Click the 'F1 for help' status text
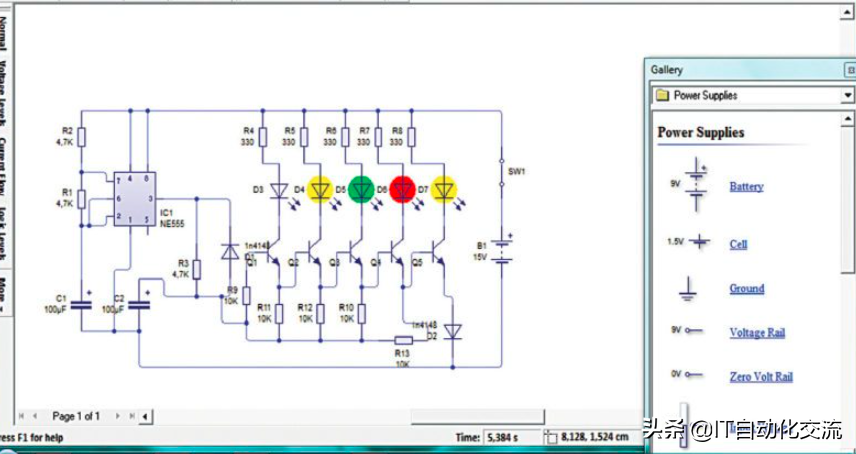Image resolution: width=856 pixels, height=454 pixels. pos(40,438)
